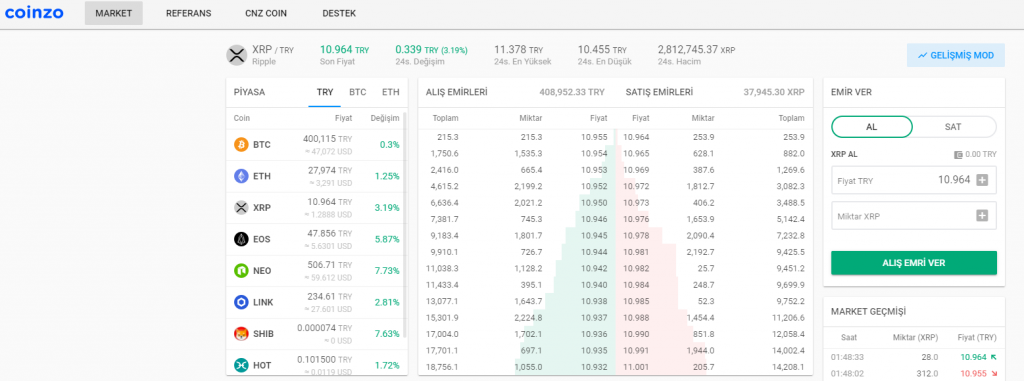Click the EOS coin icon in market list
1024x381 pixels.
point(242,239)
